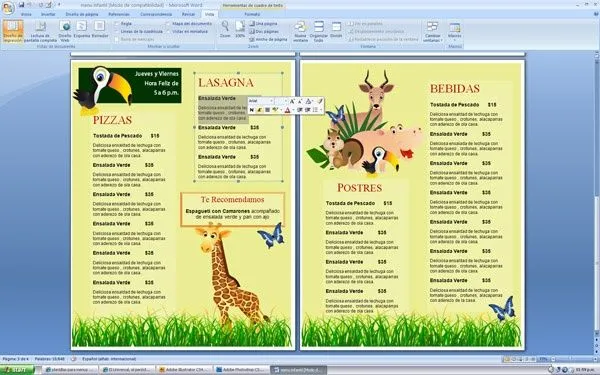Open the Revisar tab

pos(188,14)
